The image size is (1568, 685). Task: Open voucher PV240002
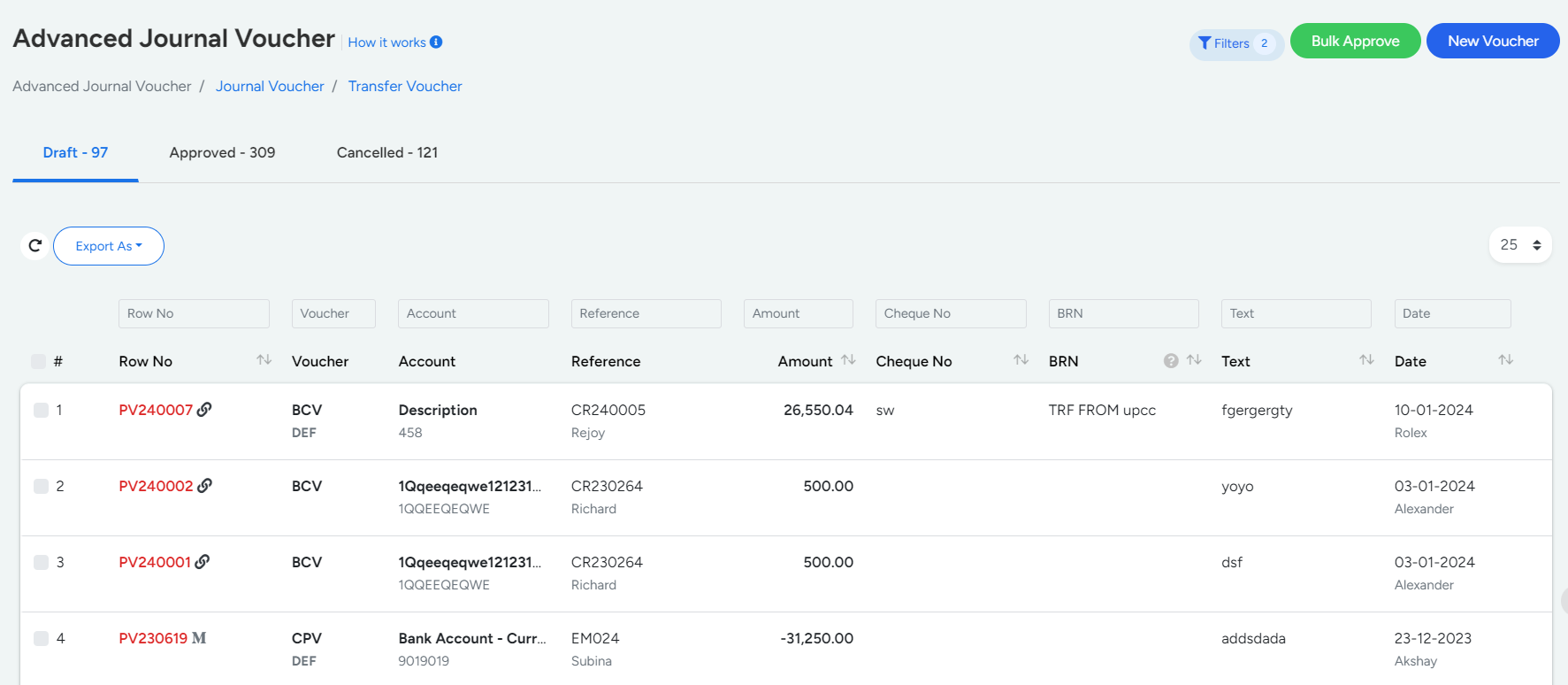coord(156,486)
